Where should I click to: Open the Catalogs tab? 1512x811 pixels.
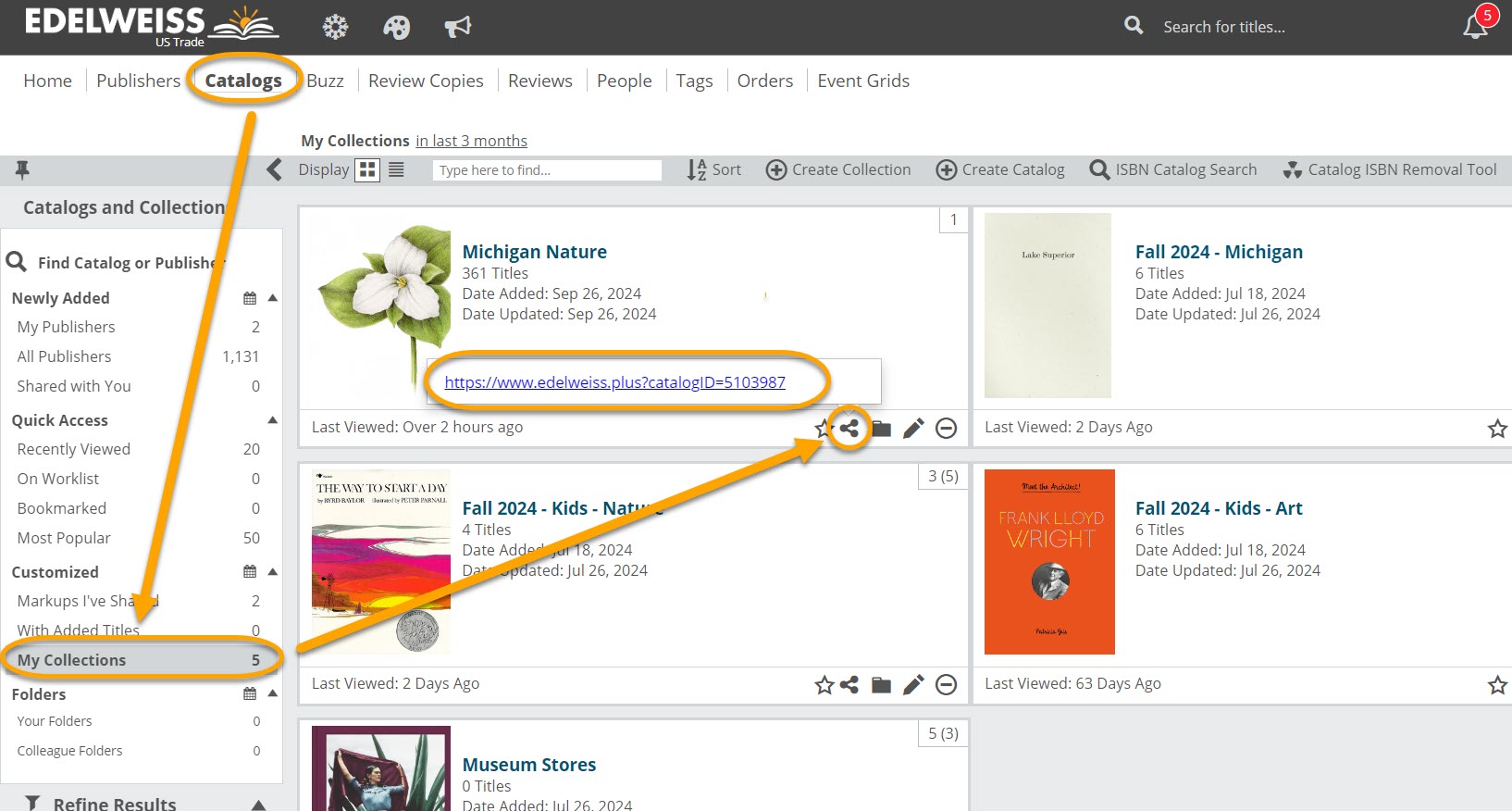click(x=243, y=81)
